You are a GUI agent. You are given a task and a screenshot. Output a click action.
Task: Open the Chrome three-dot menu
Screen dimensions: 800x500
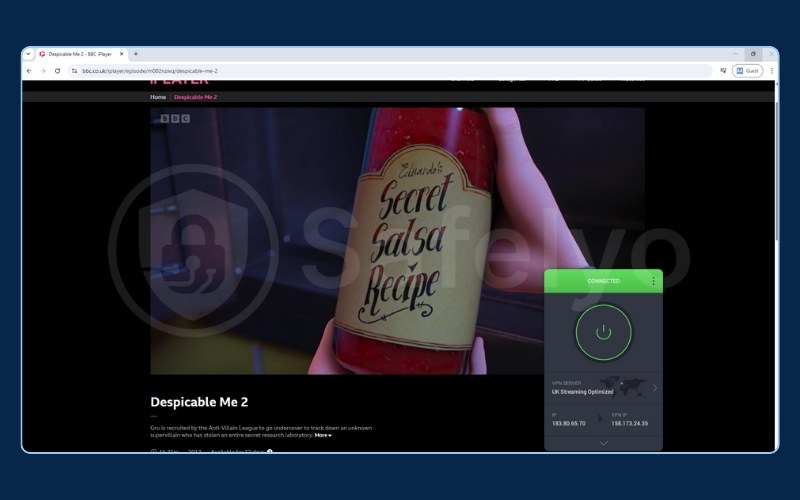(x=771, y=71)
